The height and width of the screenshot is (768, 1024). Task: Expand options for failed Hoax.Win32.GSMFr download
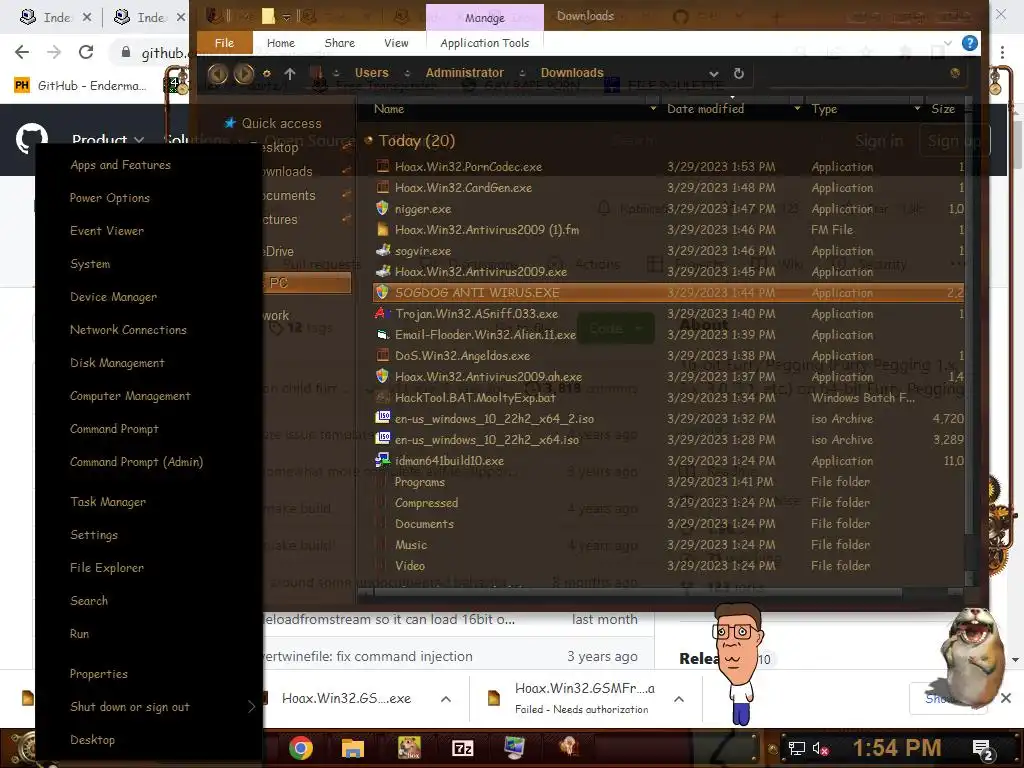point(679,699)
